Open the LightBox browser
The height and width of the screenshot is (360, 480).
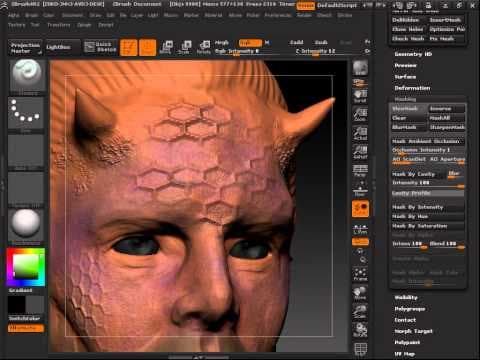click(62, 47)
